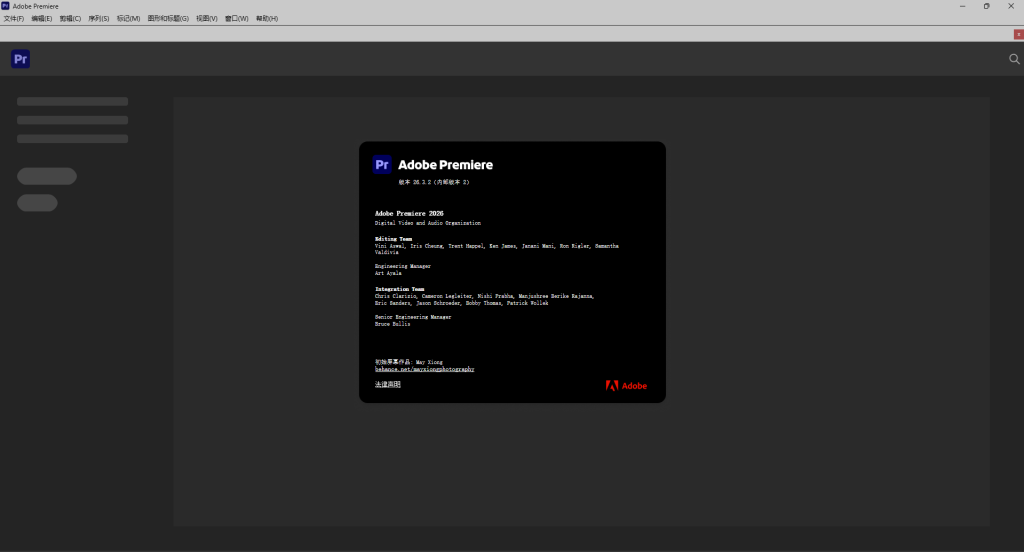The width and height of the screenshot is (1024, 552).
Task: Click the "Adobe Premiere 2026" heading text
Action: click(x=409, y=214)
